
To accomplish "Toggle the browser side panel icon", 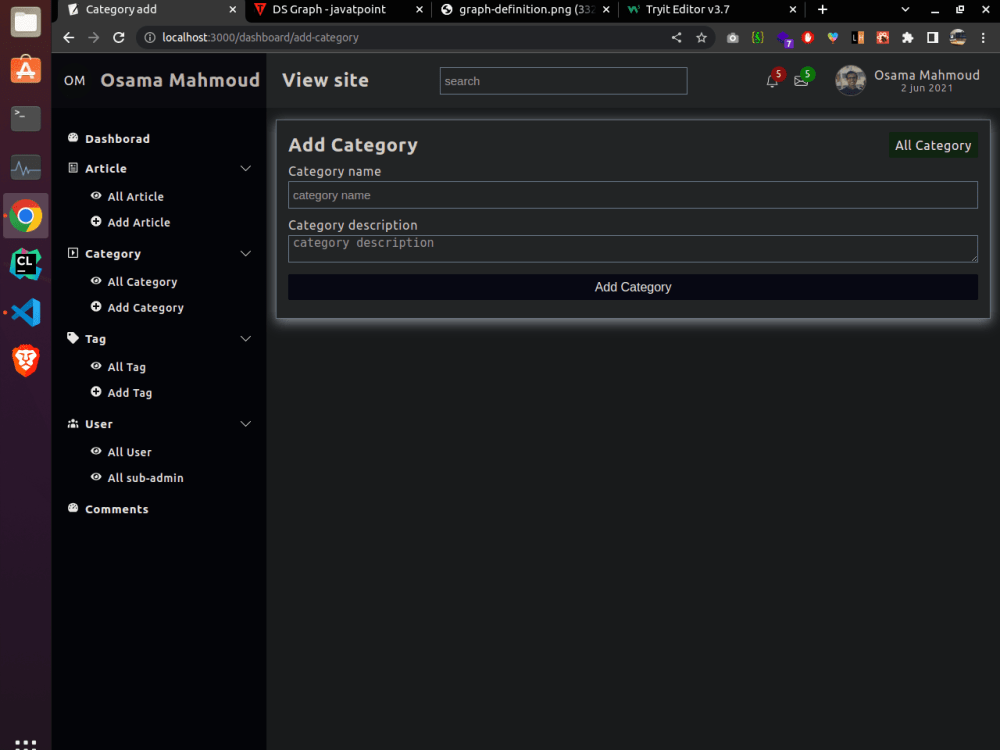I will tap(932, 38).
